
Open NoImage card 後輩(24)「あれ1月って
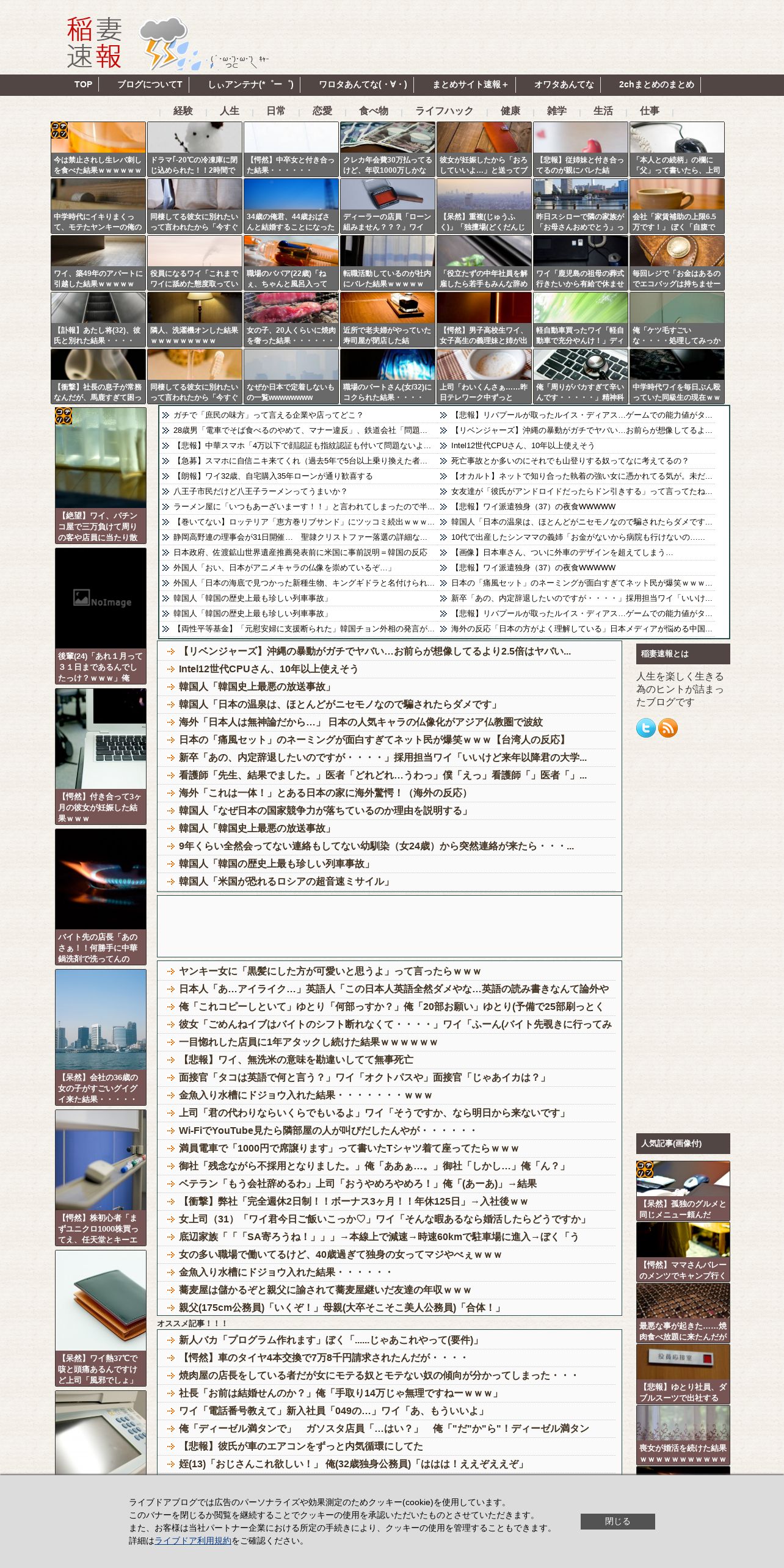101,616
